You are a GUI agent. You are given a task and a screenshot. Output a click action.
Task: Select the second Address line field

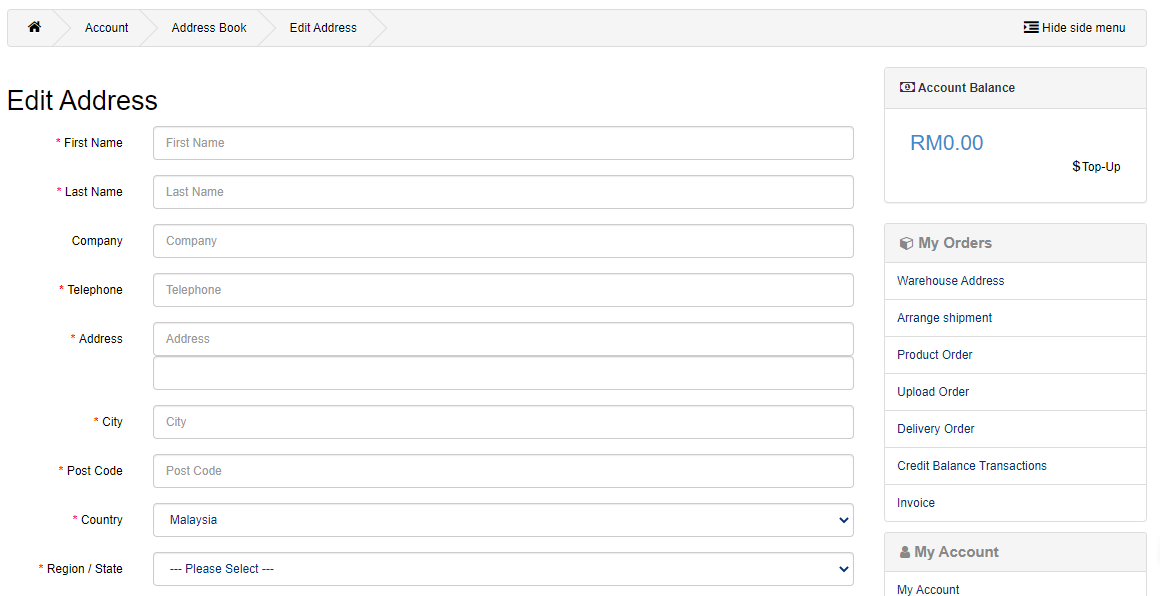(x=503, y=373)
